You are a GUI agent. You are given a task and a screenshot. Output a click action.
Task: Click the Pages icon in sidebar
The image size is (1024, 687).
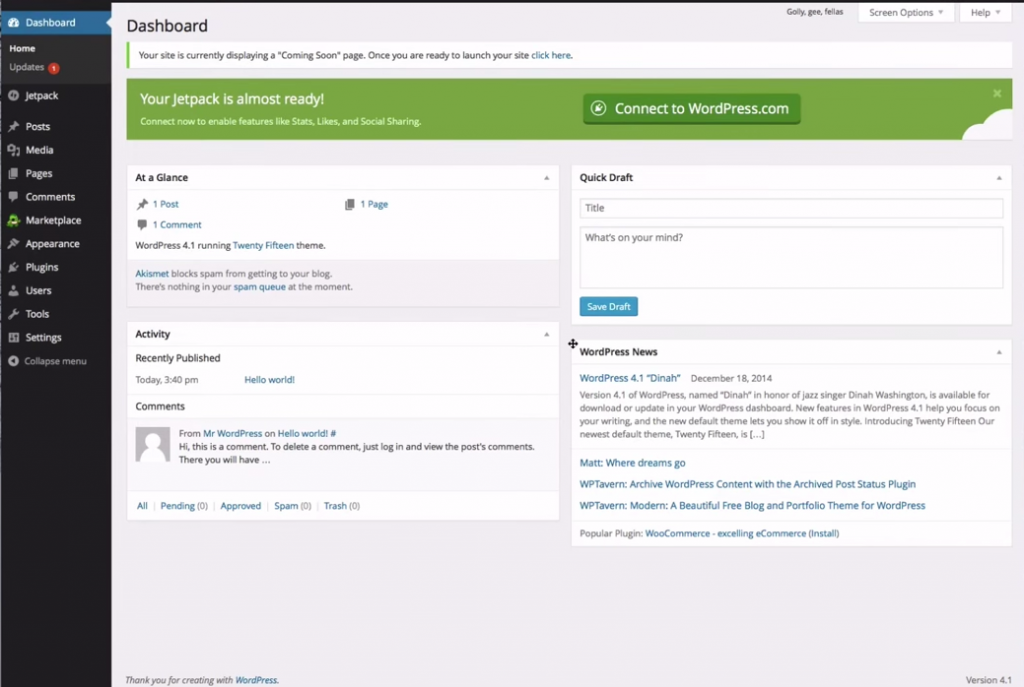point(13,173)
